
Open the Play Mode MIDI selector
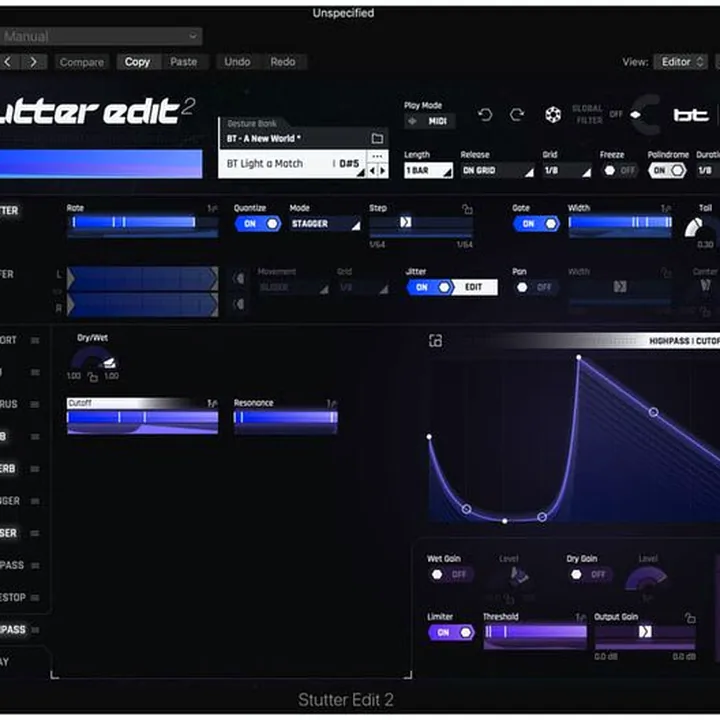(430, 121)
